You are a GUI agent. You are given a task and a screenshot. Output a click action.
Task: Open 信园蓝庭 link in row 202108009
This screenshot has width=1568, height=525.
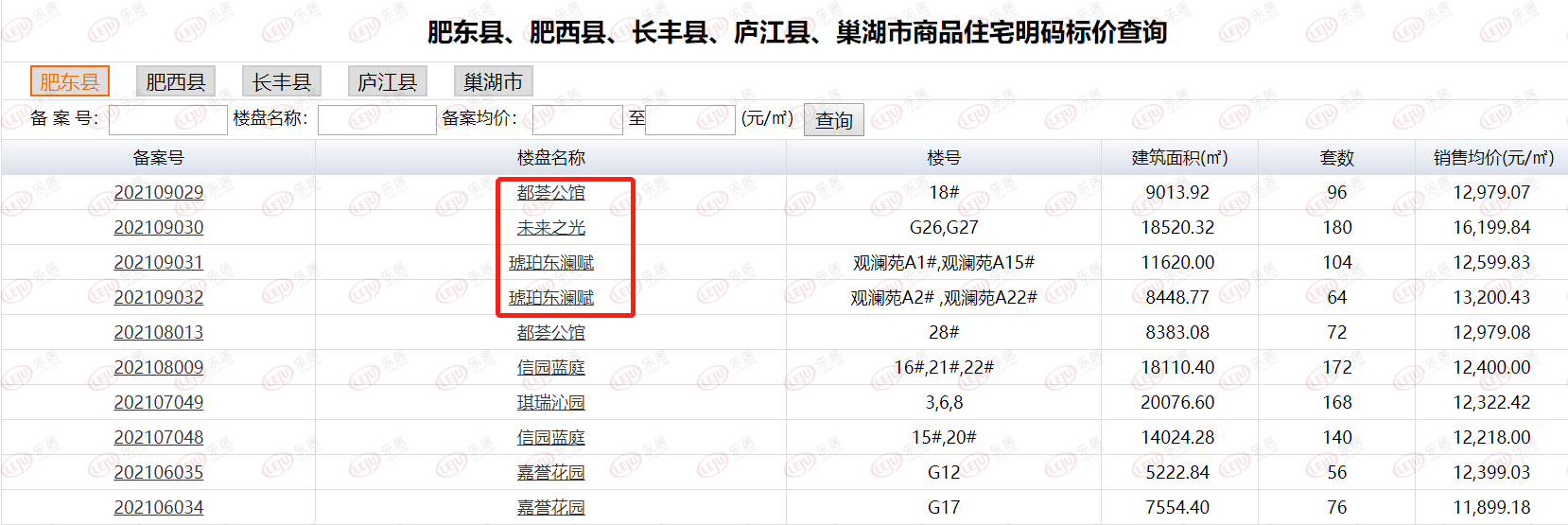click(551, 367)
